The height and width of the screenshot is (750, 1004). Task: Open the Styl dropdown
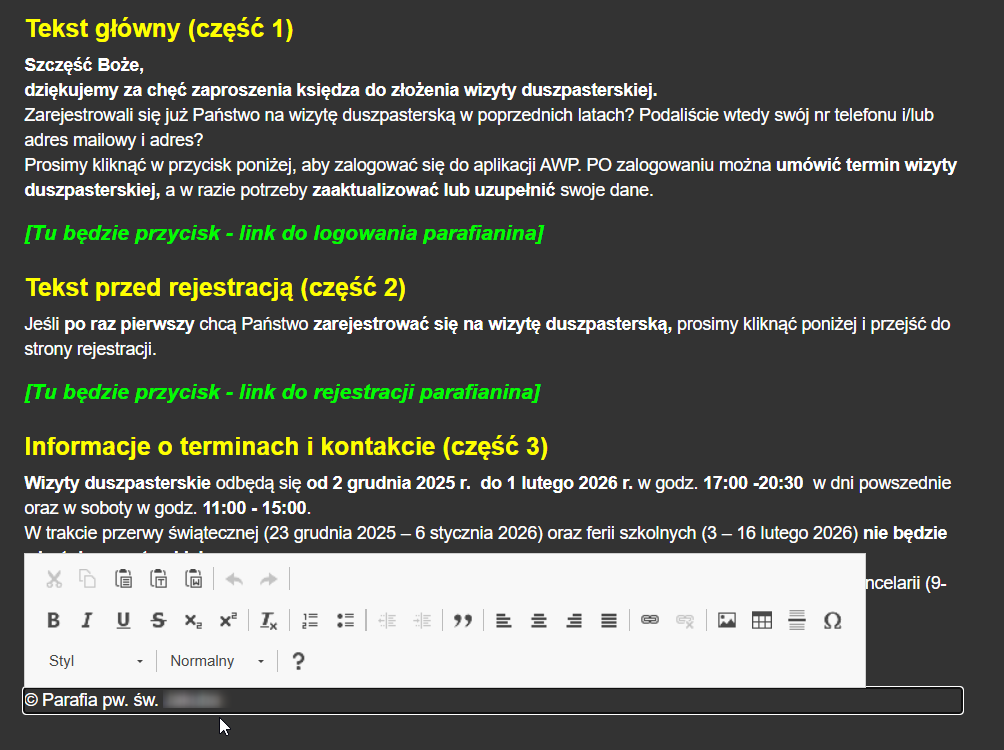[96, 661]
